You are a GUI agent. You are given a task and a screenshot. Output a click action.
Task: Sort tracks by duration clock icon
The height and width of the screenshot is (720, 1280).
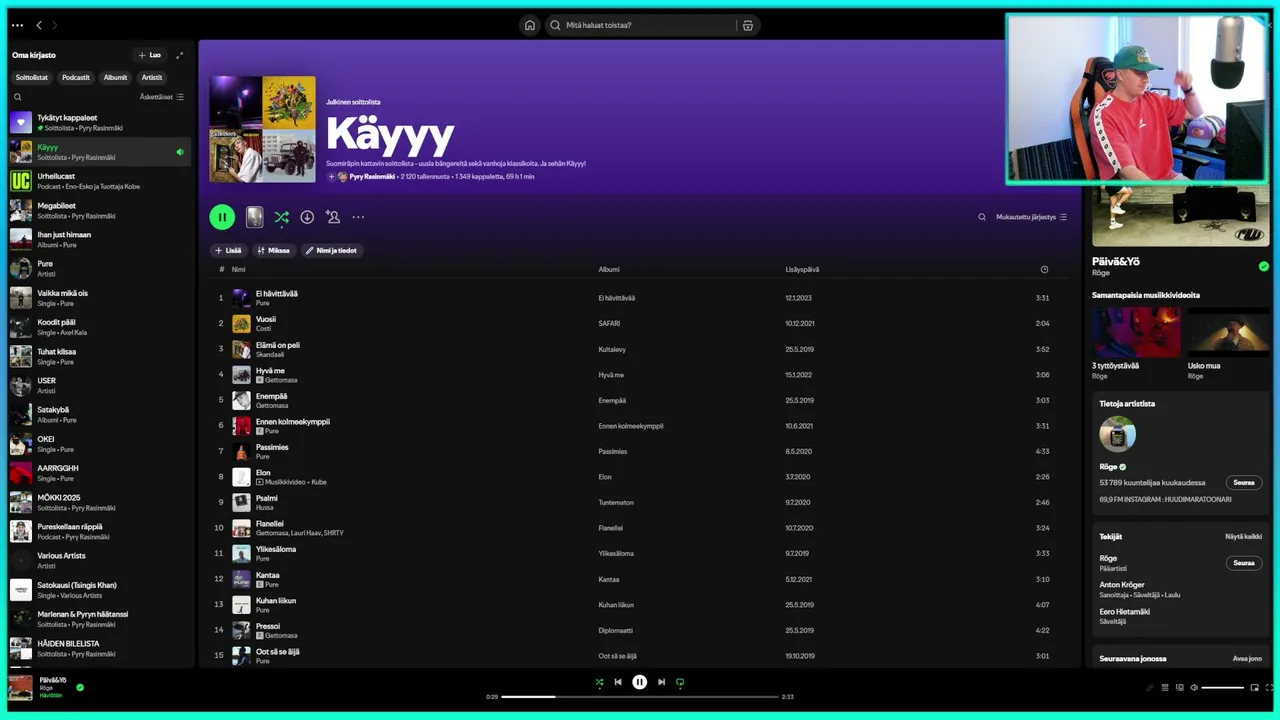click(1044, 269)
